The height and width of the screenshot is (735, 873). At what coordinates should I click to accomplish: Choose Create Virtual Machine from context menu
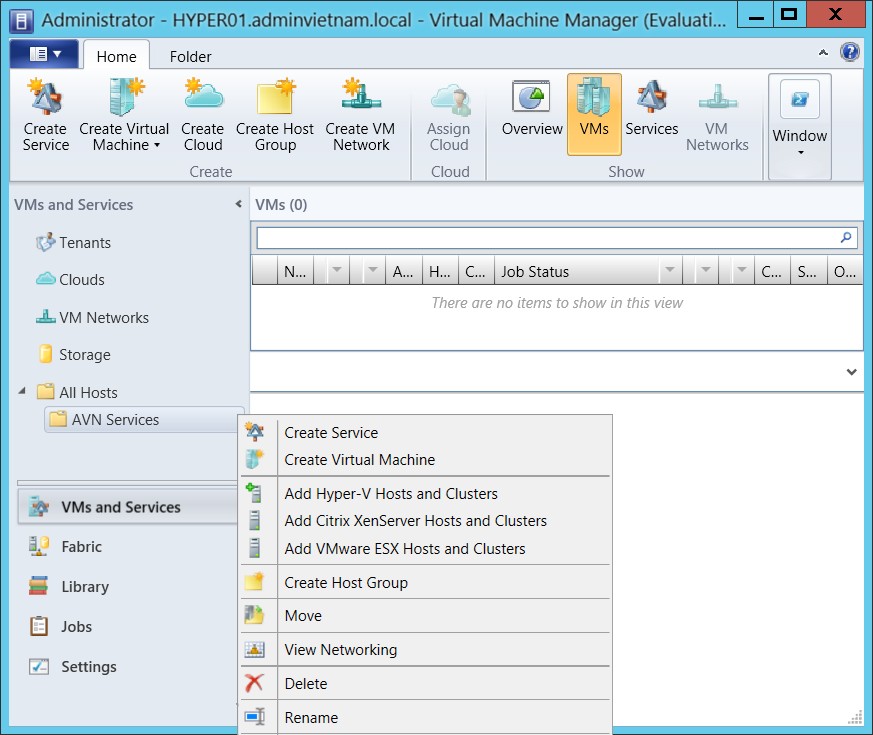coord(426,459)
